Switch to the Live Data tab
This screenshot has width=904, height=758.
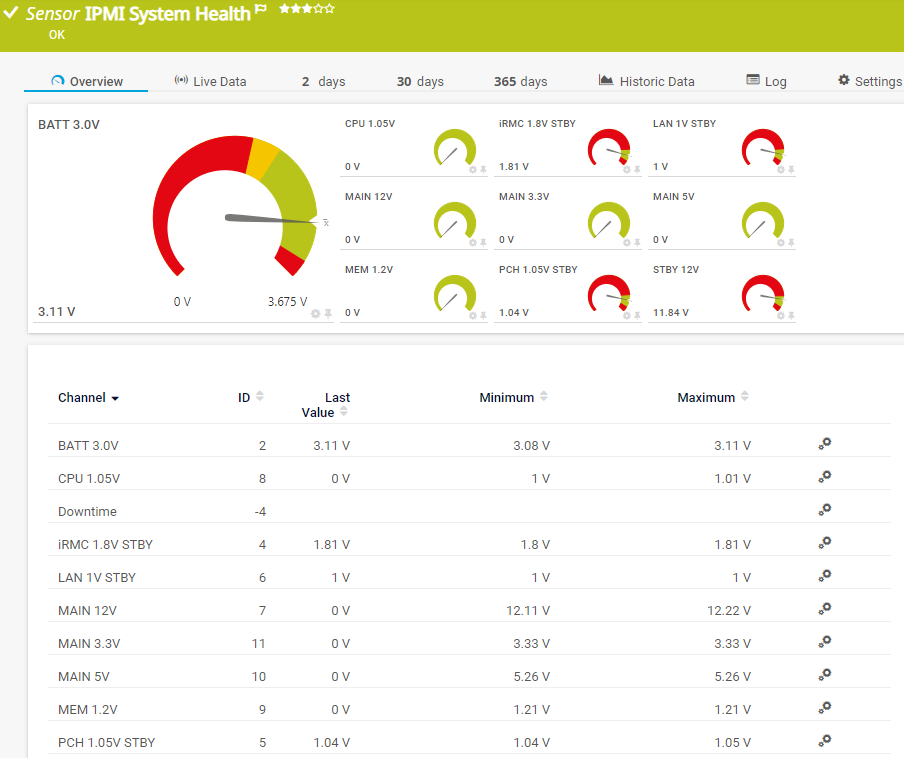pyautogui.click(x=210, y=81)
